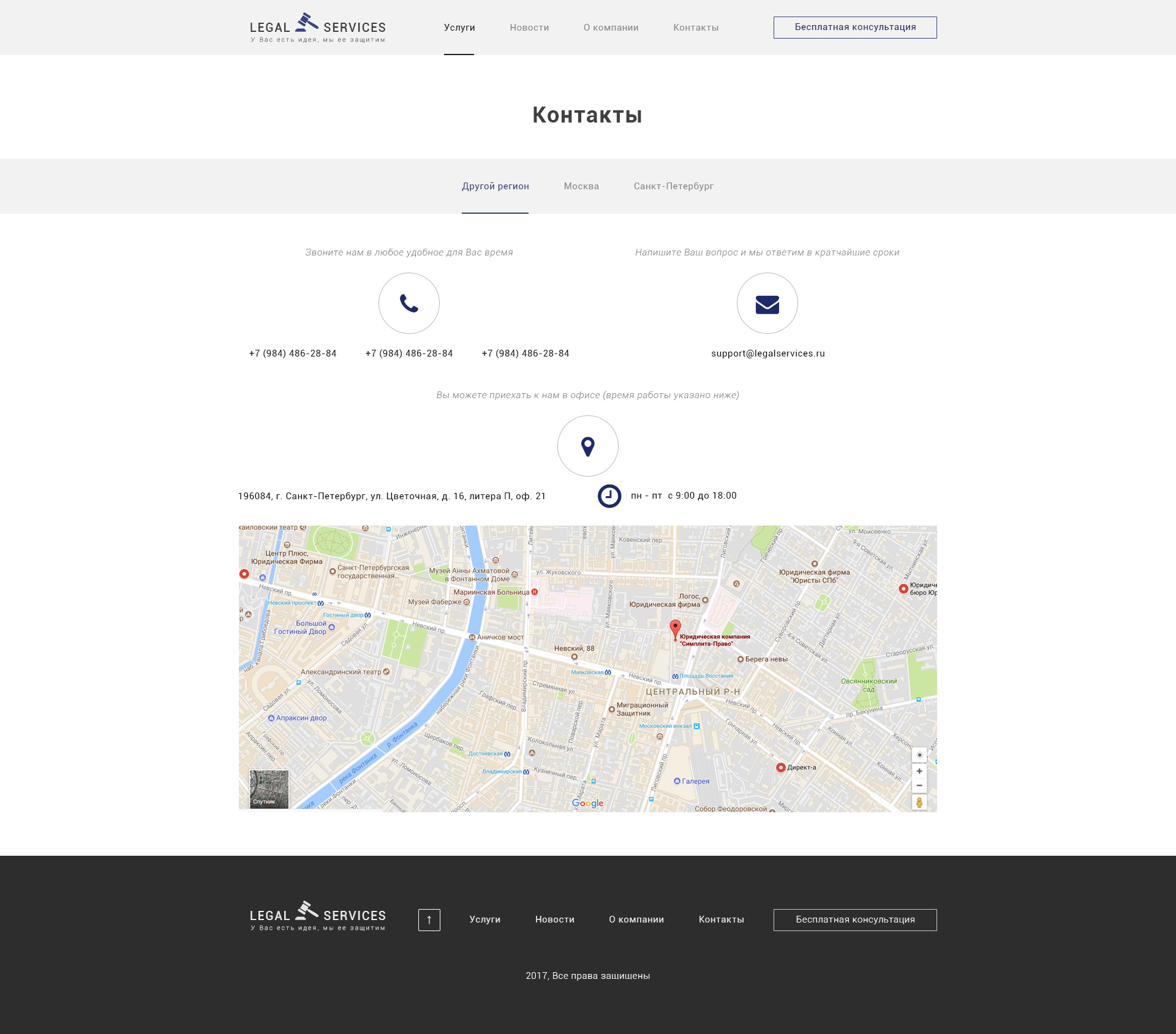This screenshot has width=1176, height=1034.
Task: Click the Директ-а red map marker
Action: coord(781,768)
